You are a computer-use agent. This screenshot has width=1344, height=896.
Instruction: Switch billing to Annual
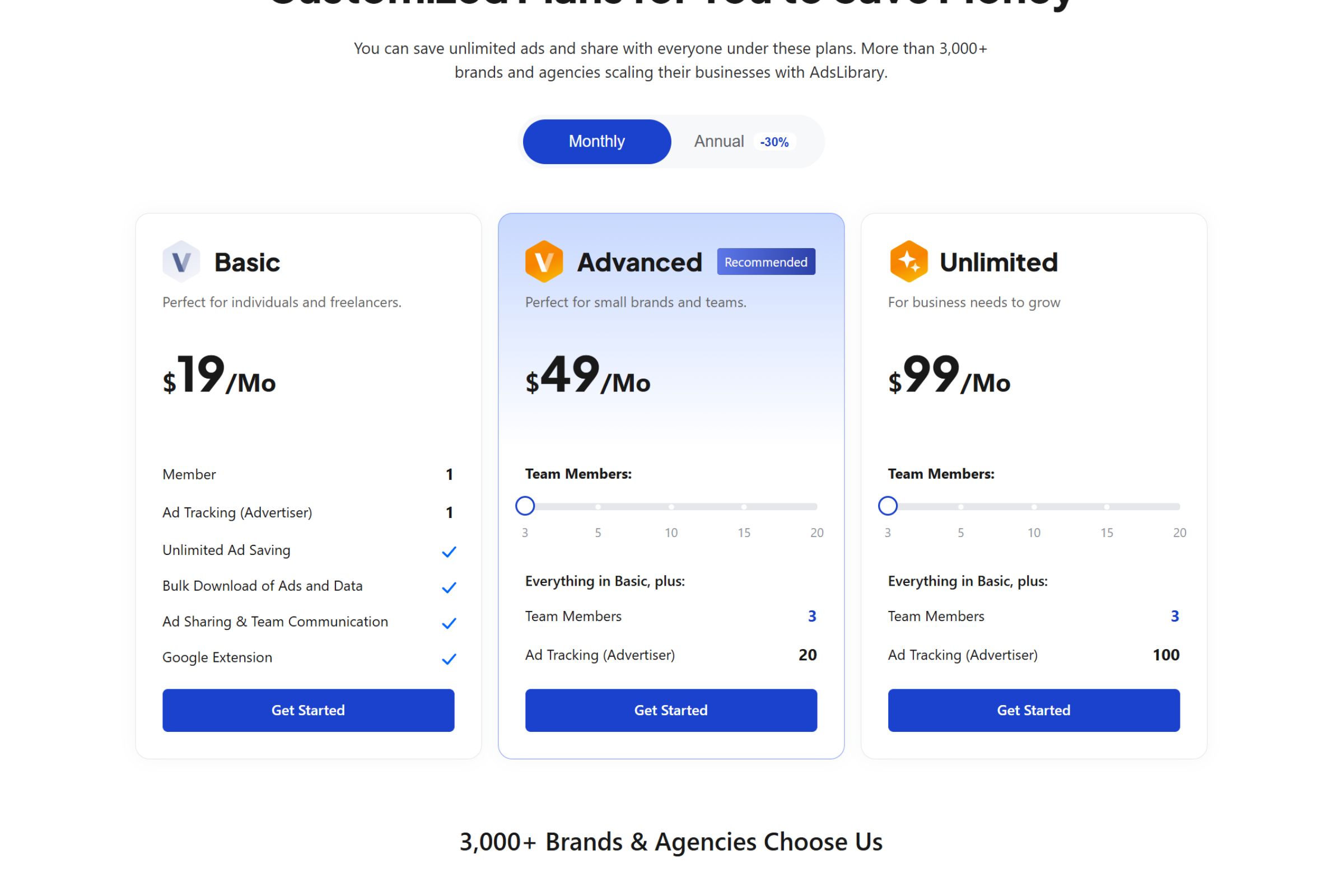(x=718, y=142)
